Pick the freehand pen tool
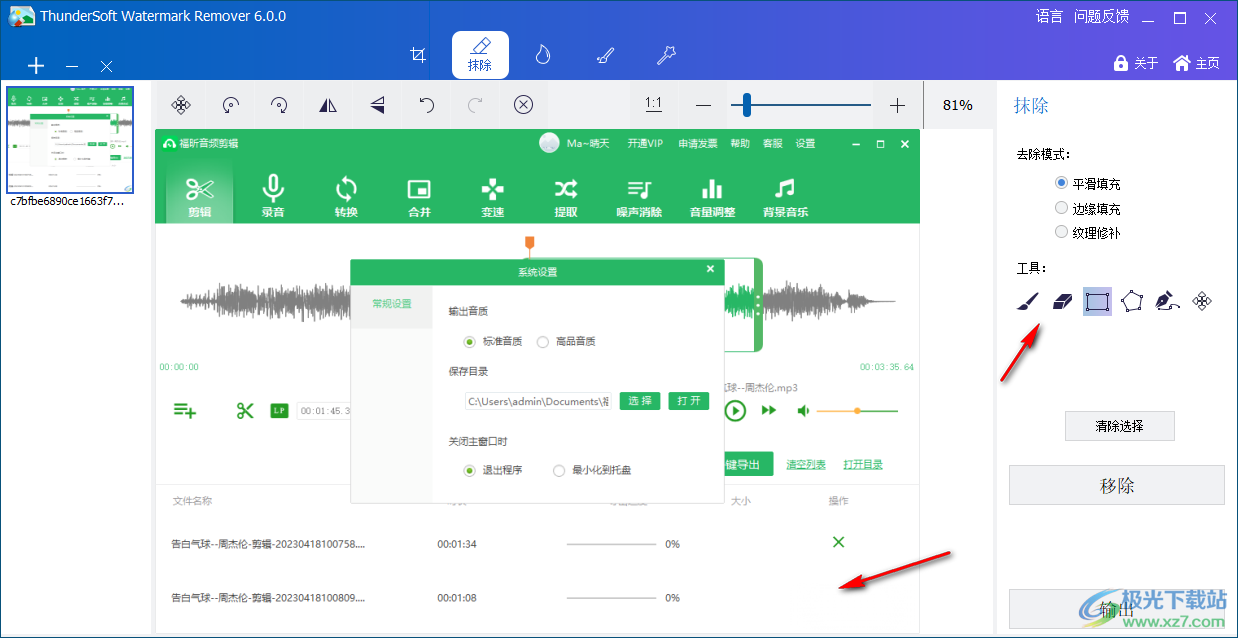Screen dimensions: 1238x638 tap(1167, 301)
